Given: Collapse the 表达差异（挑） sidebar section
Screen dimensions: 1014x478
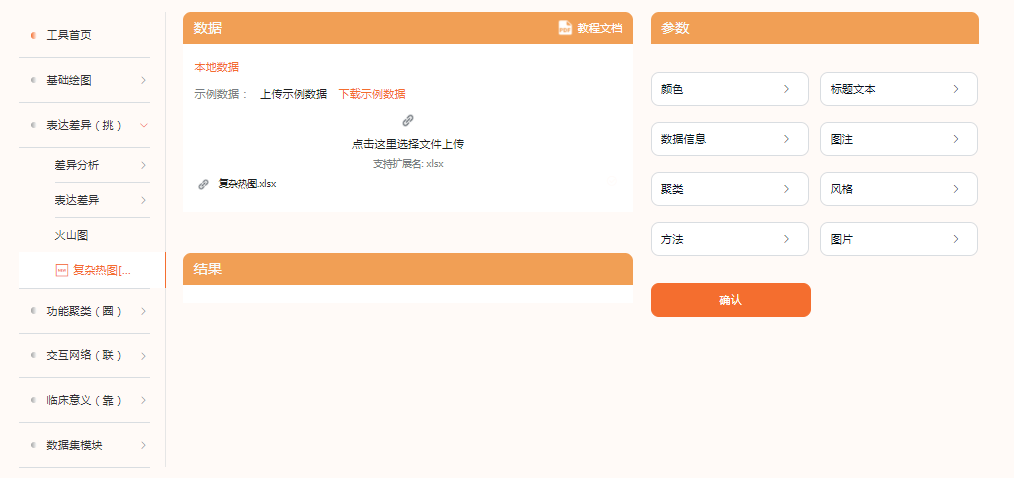Looking at the screenshot, I should (85, 125).
